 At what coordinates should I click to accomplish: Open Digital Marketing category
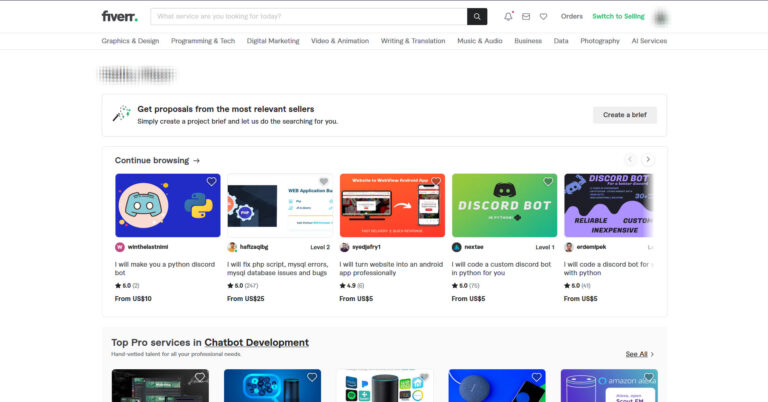pyautogui.click(x=273, y=41)
